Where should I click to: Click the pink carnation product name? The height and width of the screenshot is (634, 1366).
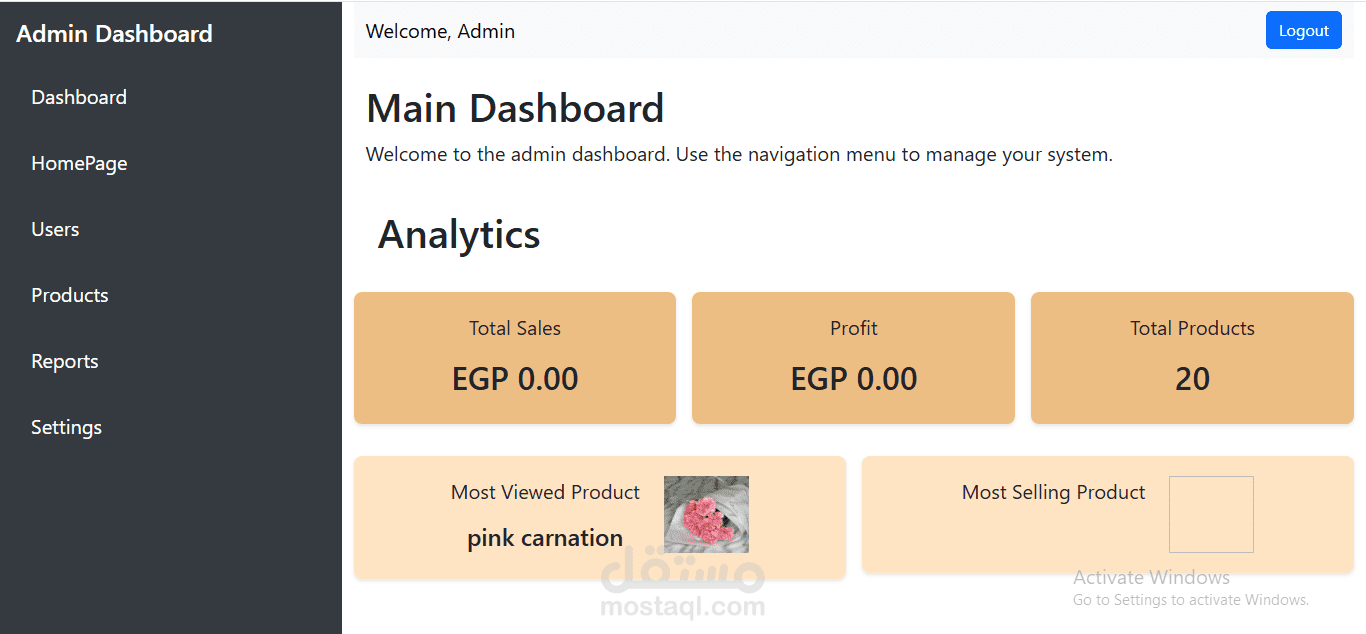545,538
